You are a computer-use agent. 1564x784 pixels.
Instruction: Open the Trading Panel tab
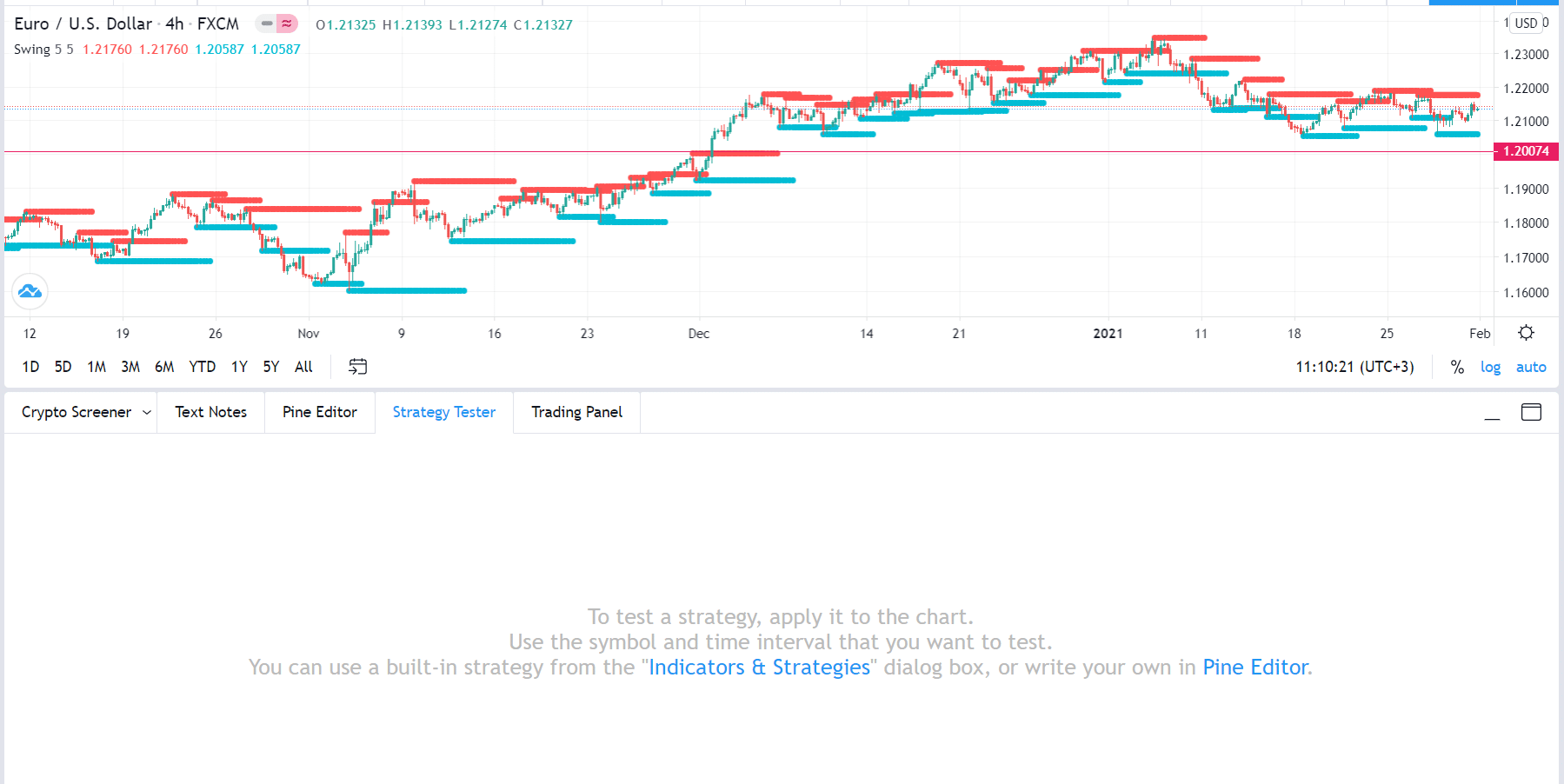[576, 412]
